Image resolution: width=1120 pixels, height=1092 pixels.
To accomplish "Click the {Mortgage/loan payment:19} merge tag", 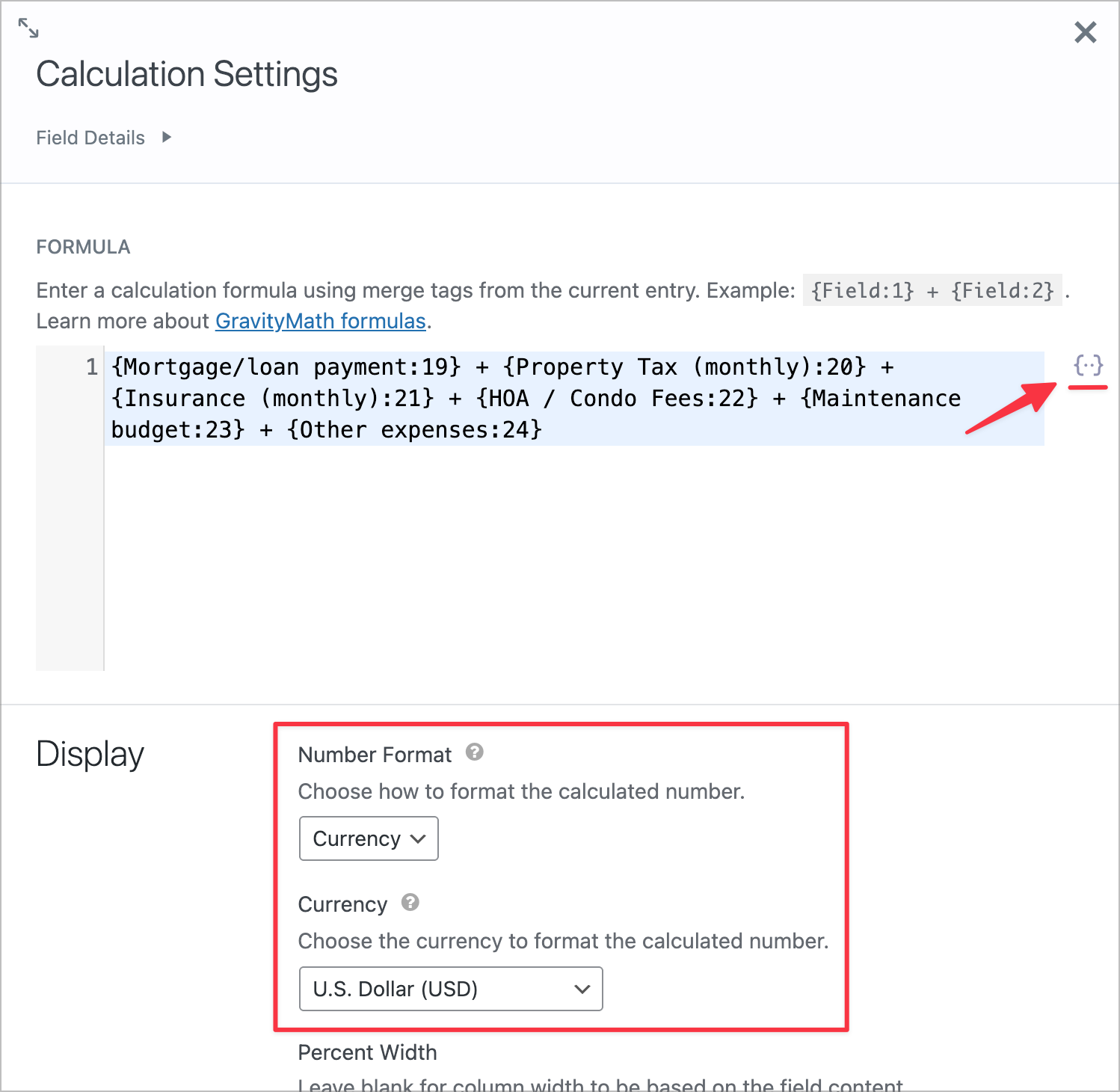I will pyautogui.click(x=284, y=366).
